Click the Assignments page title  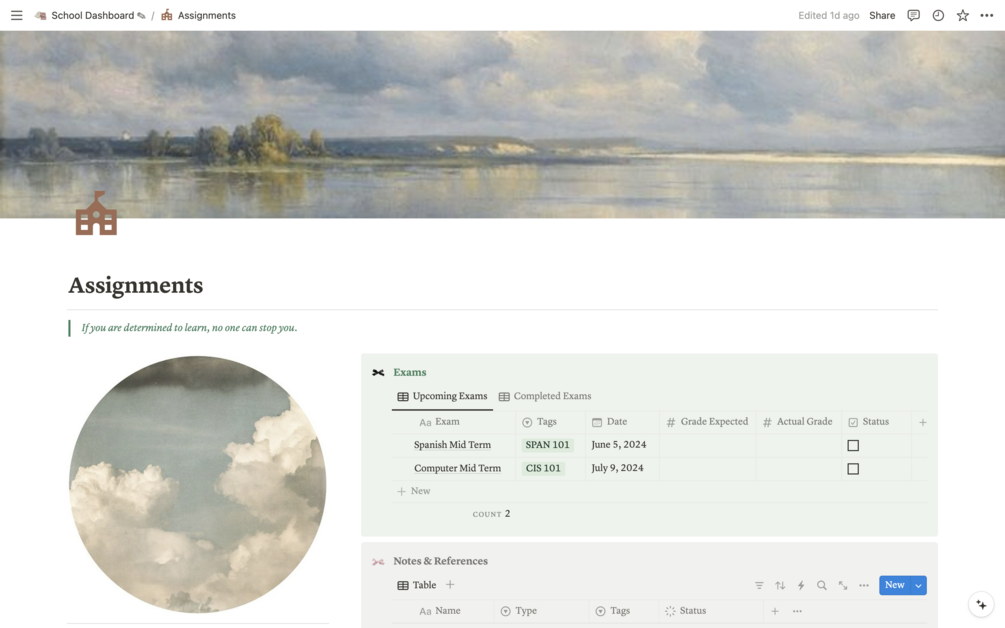[136, 285]
